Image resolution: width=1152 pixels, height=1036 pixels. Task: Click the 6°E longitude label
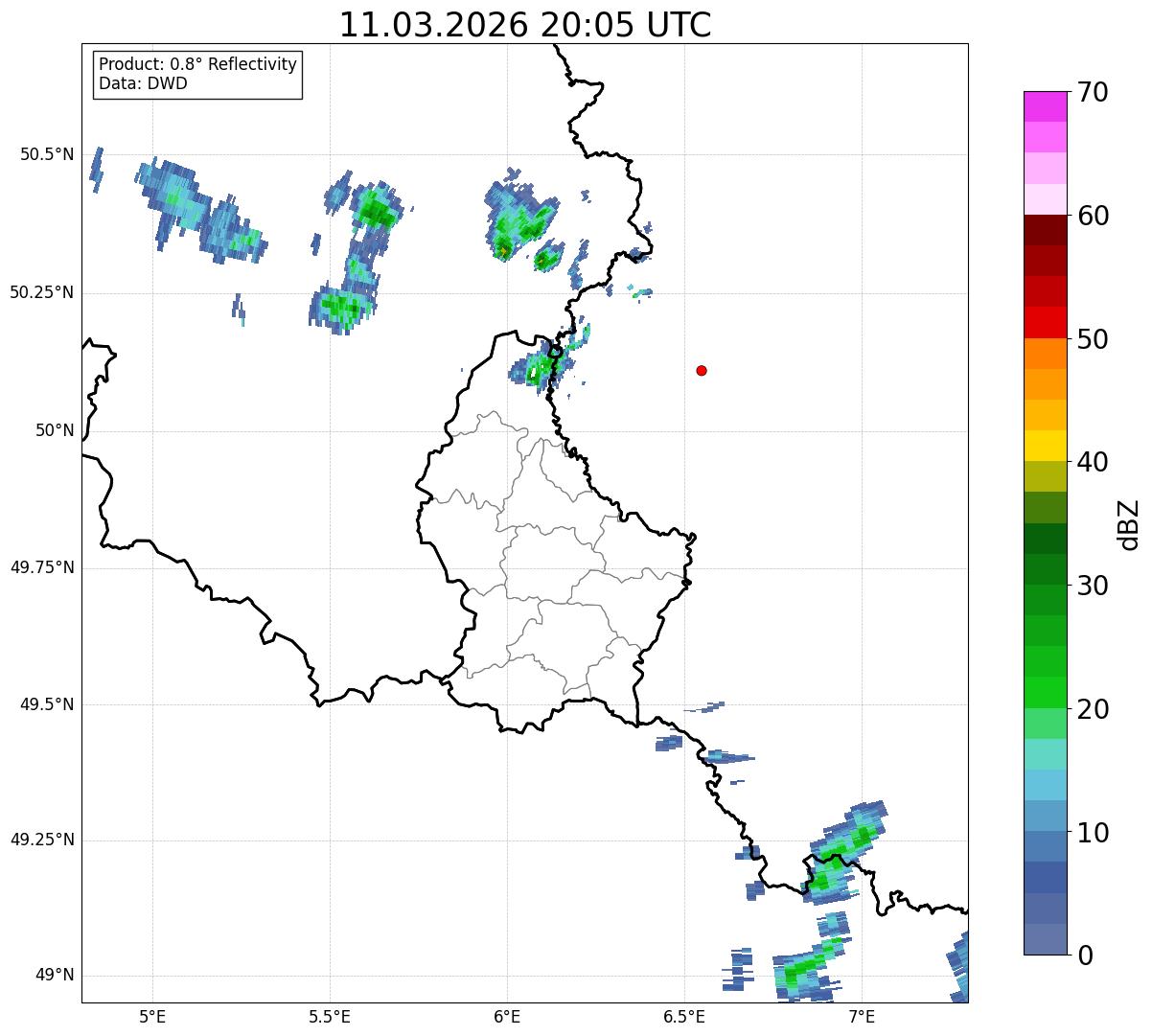(507, 1016)
